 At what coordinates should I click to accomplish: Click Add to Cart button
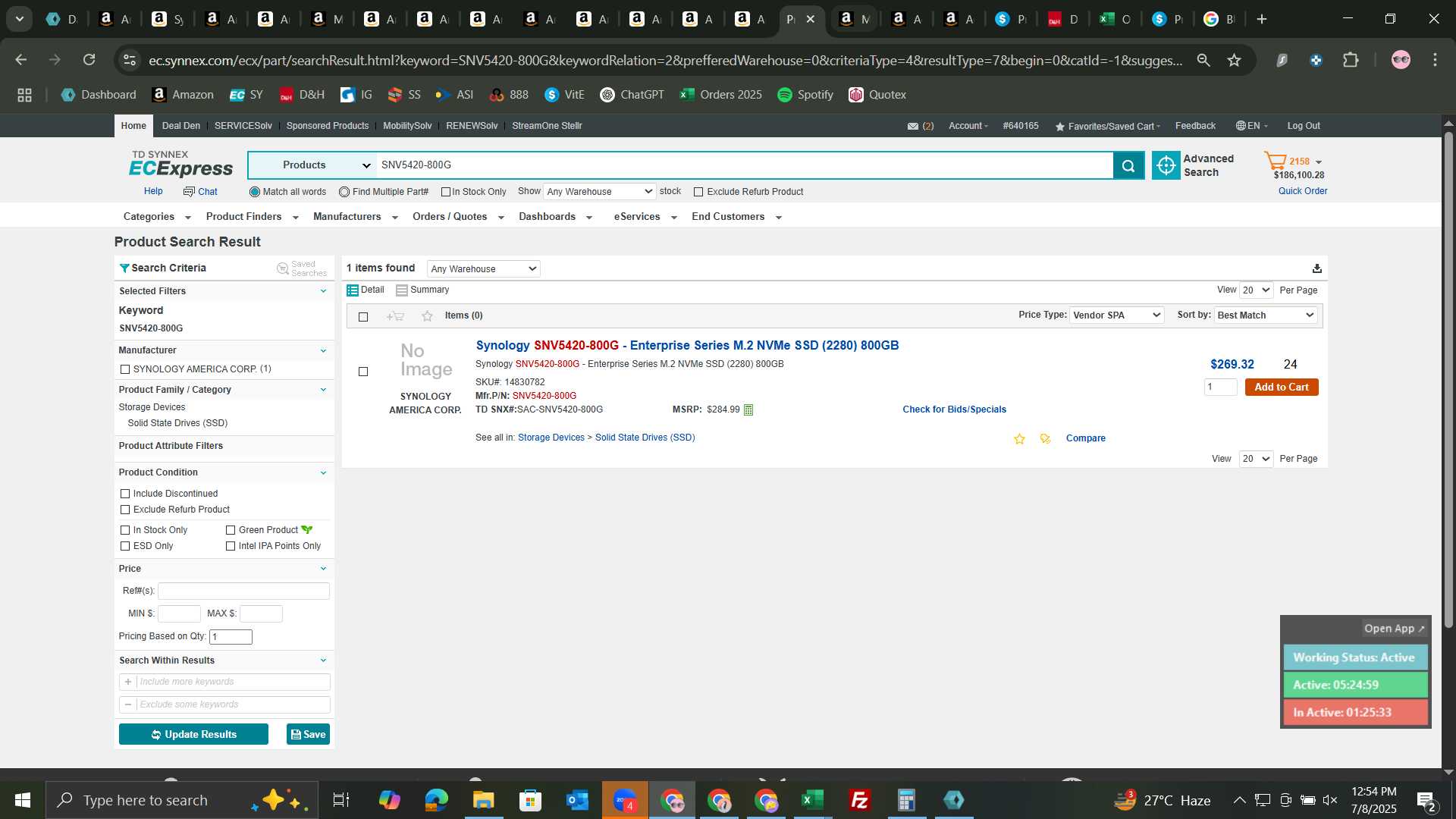(1282, 388)
